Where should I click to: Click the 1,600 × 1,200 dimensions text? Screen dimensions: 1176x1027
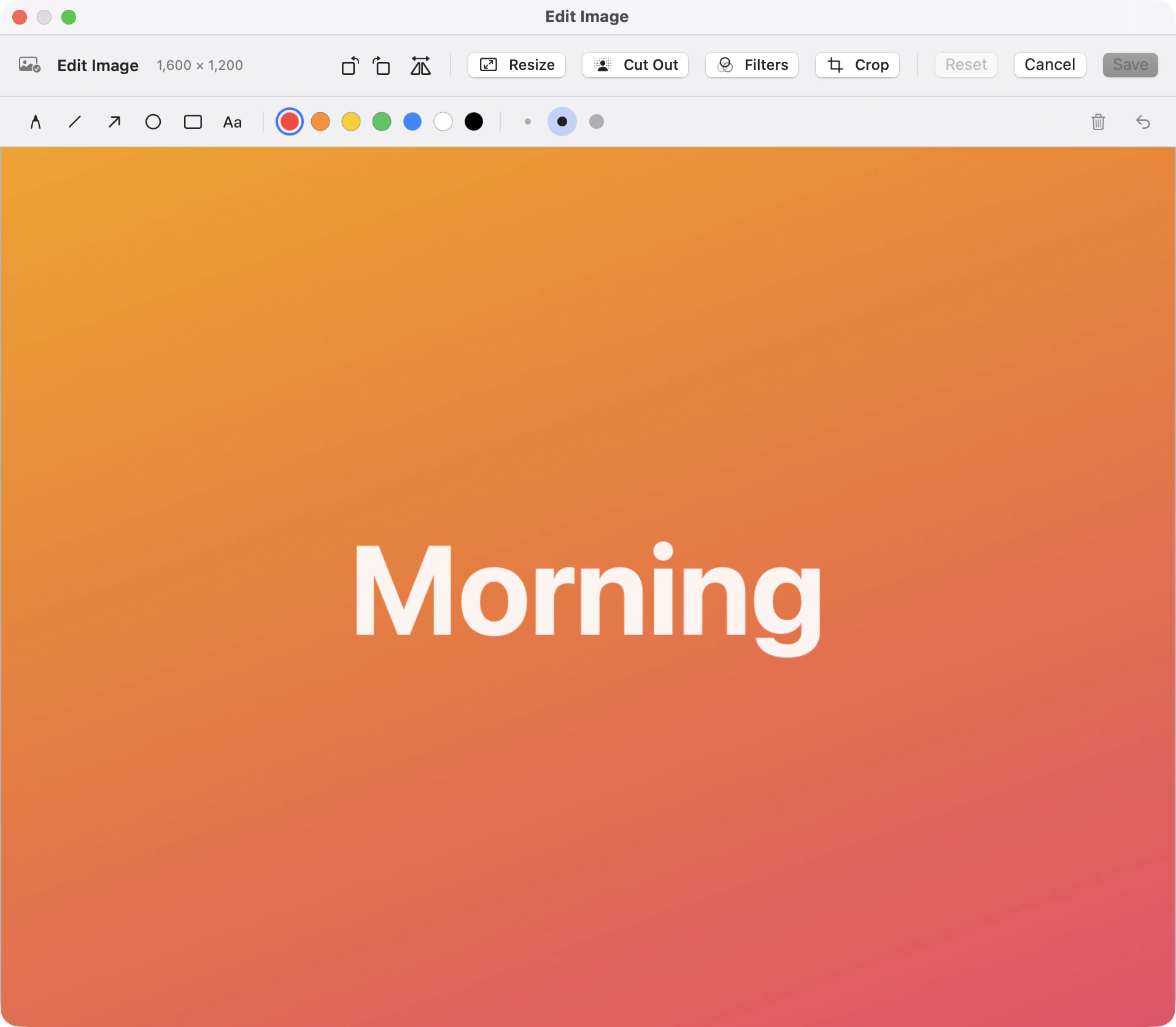[x=199, y=65]
